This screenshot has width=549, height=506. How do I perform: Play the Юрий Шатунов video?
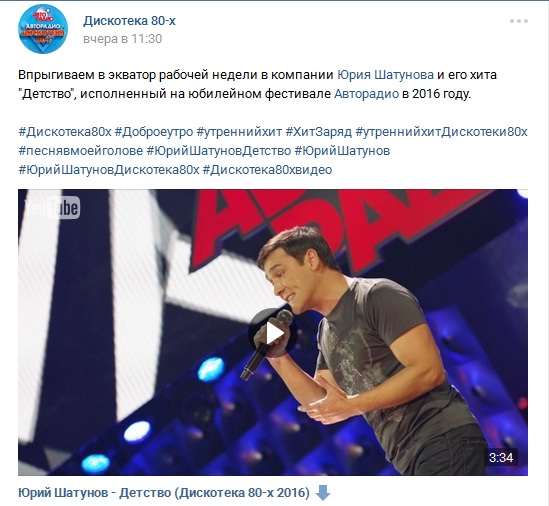(273, 333)
